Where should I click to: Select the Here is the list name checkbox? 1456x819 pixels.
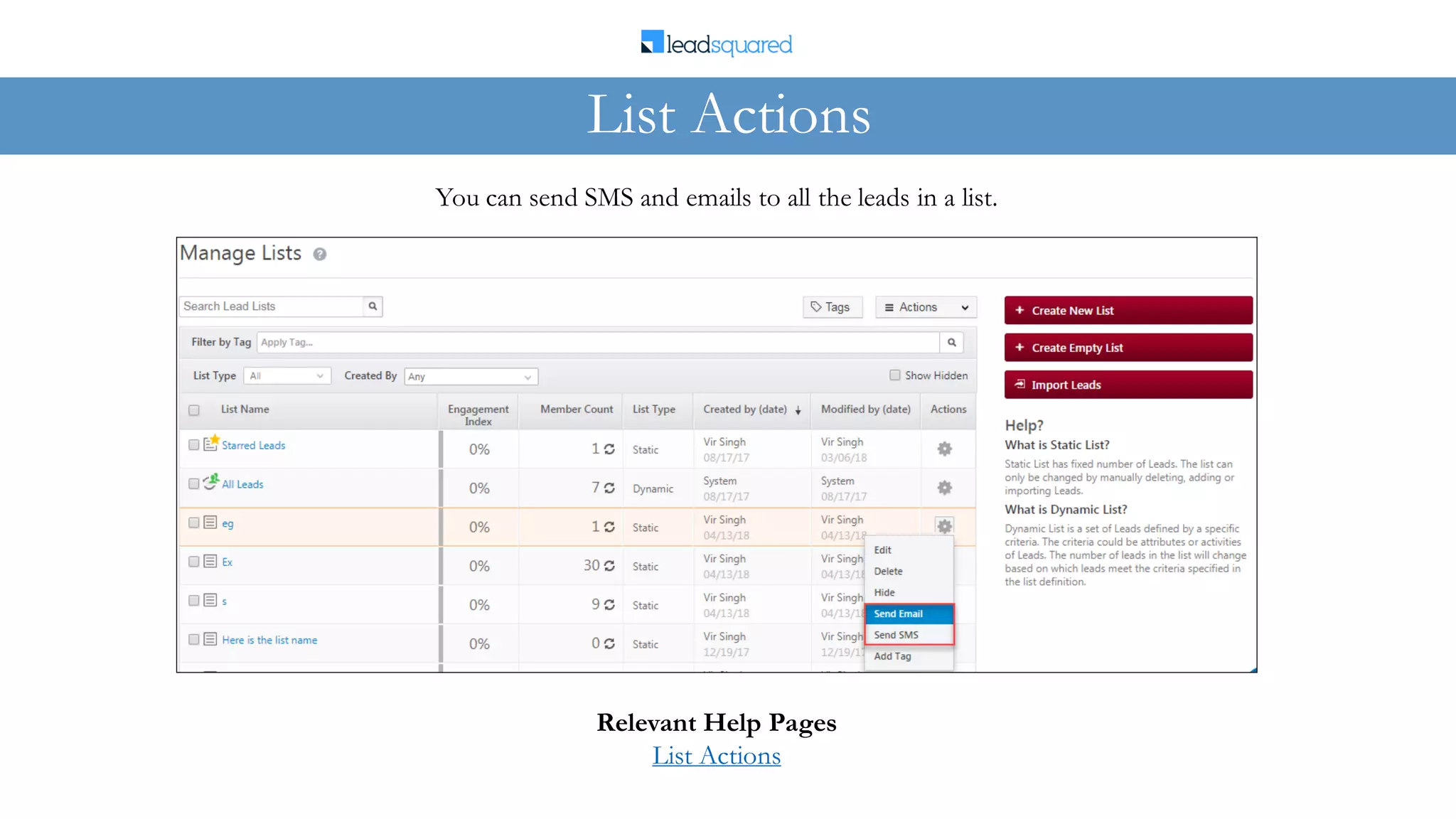pyautogui.click(x=193, y=640)
